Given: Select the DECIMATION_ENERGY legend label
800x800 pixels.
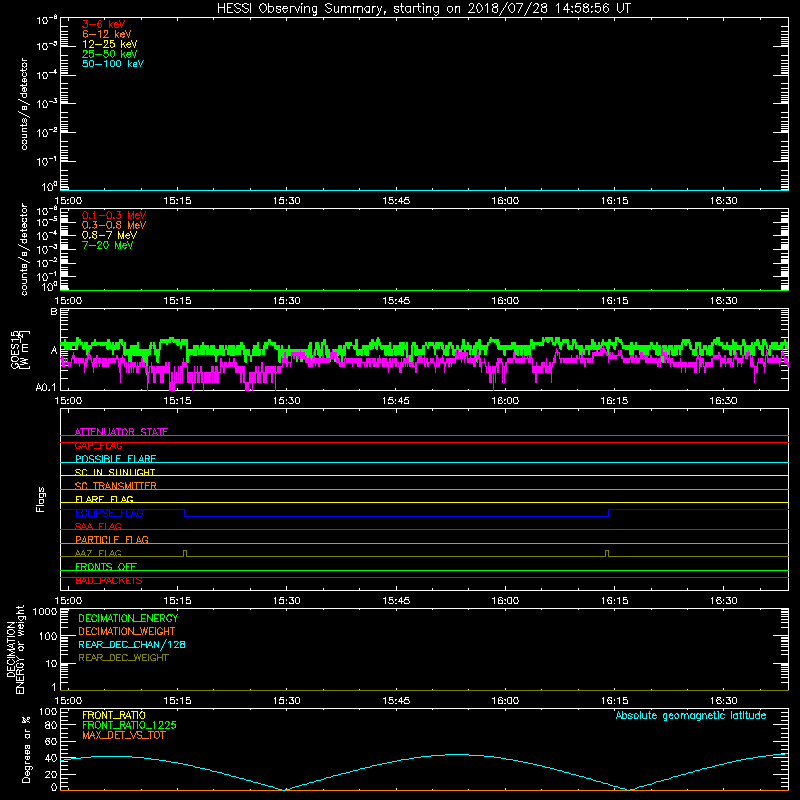Looking at the screenshot, I should click(x=128, y=618).
